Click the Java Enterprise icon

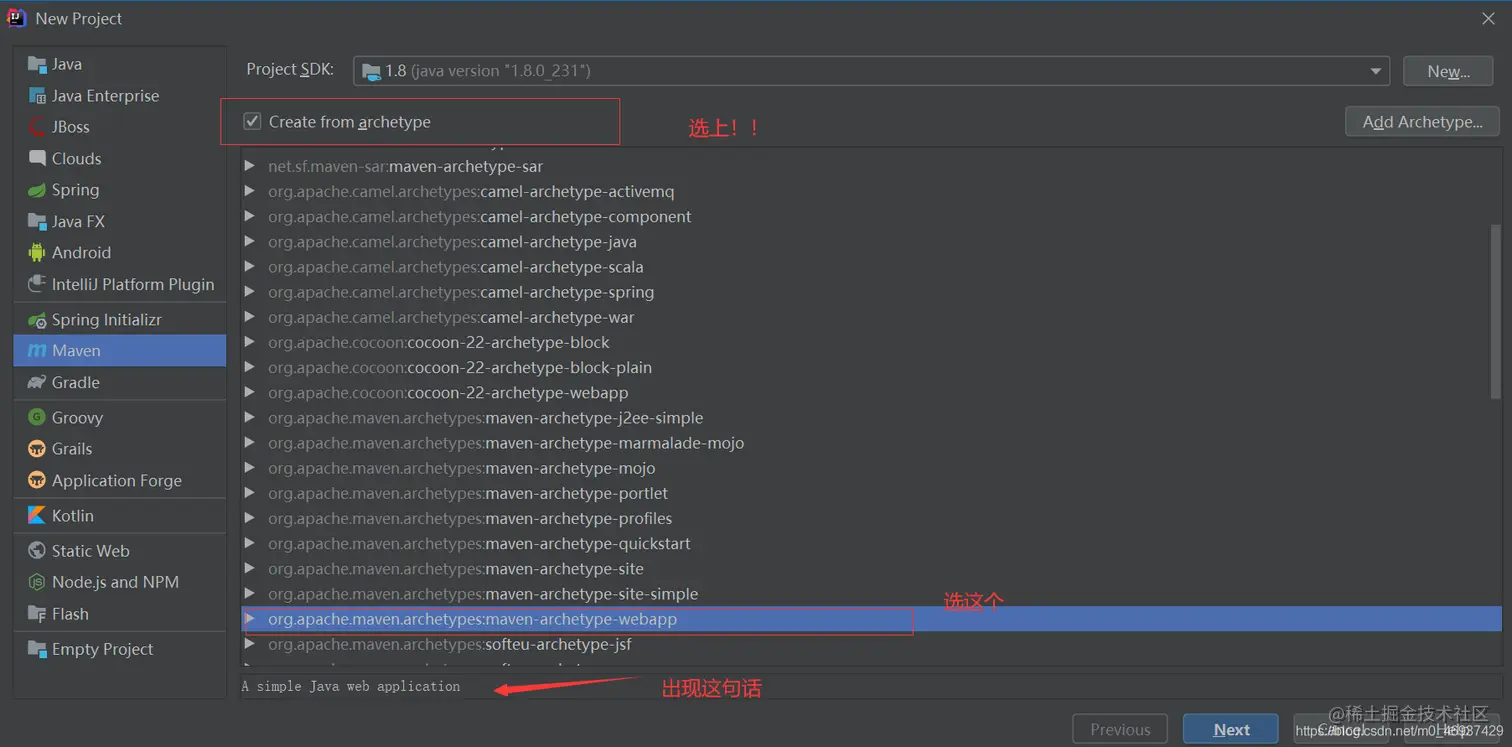[x=37, y=96]
